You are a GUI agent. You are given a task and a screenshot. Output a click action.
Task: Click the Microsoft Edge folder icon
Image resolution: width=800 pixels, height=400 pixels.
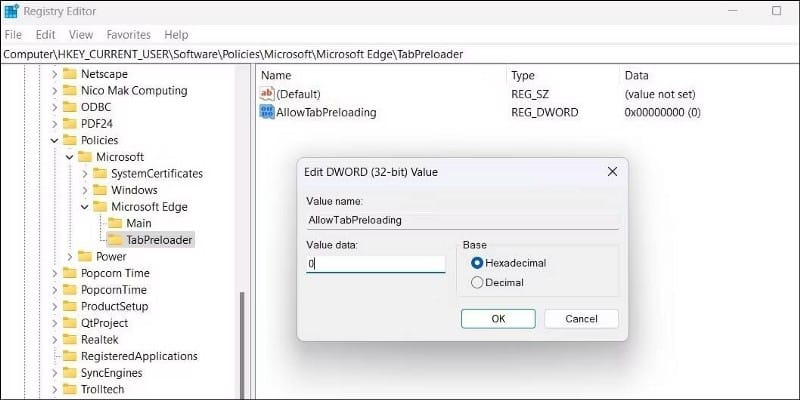pyautogui.click(x=100, y=207)
